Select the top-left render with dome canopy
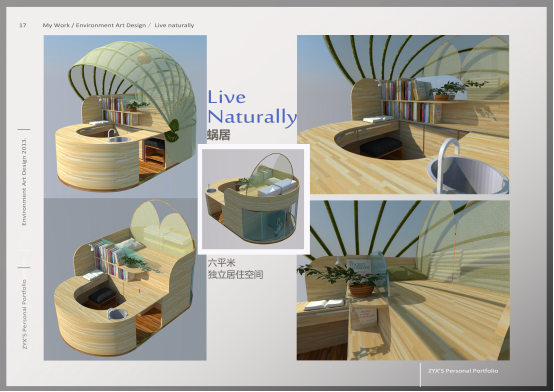554x392 pixels. pos(125,116)
